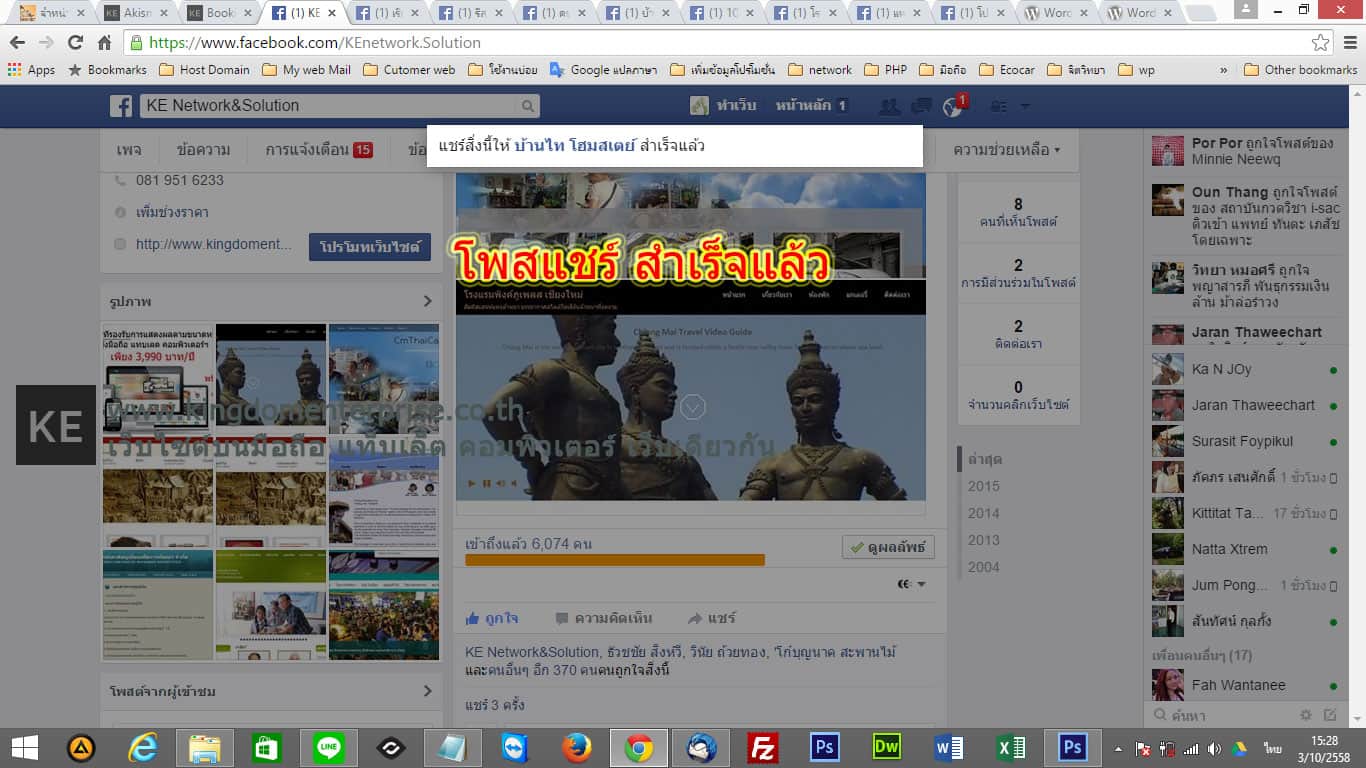Image resolution: width=1366 pixels, height=768 pixels.
Task: Mute the video using the speaker icon
Action: point(499,483)
